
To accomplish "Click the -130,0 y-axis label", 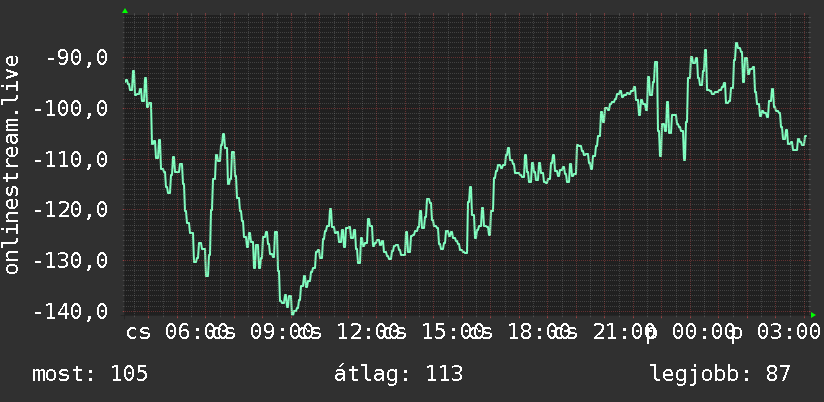I will pos(70,261).
